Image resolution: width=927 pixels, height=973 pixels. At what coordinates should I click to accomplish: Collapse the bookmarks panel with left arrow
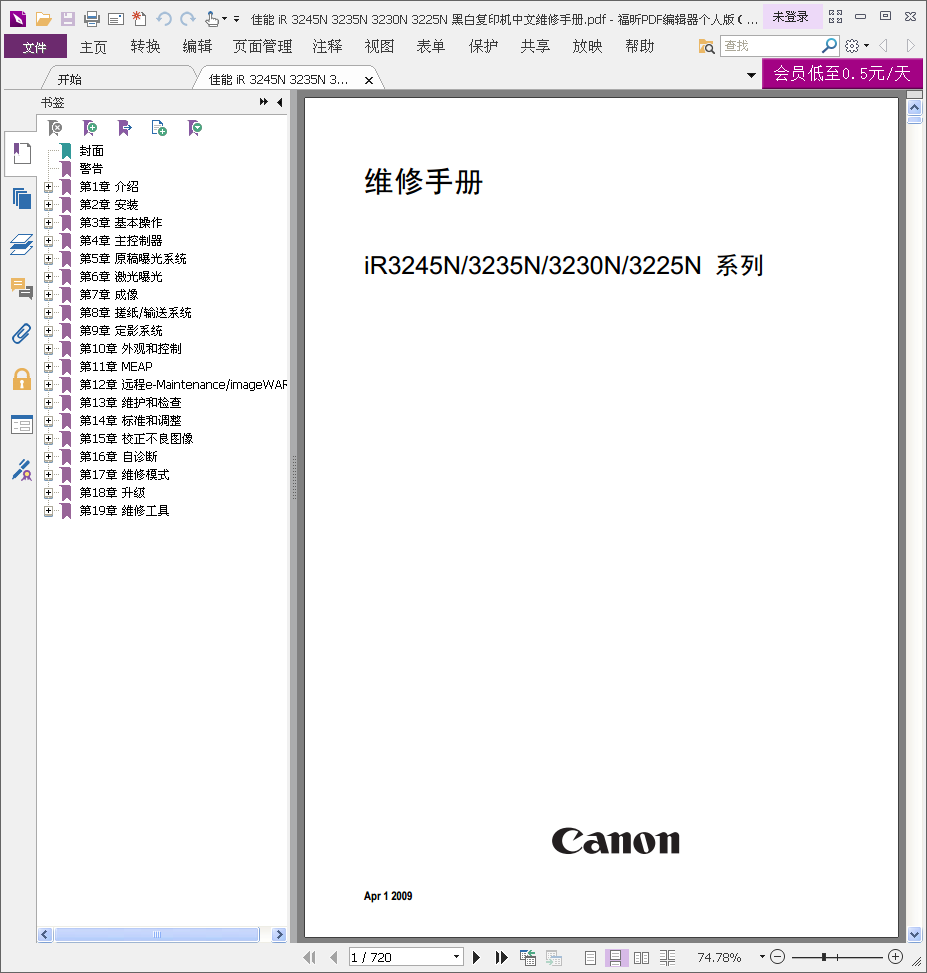coord(280,102)
